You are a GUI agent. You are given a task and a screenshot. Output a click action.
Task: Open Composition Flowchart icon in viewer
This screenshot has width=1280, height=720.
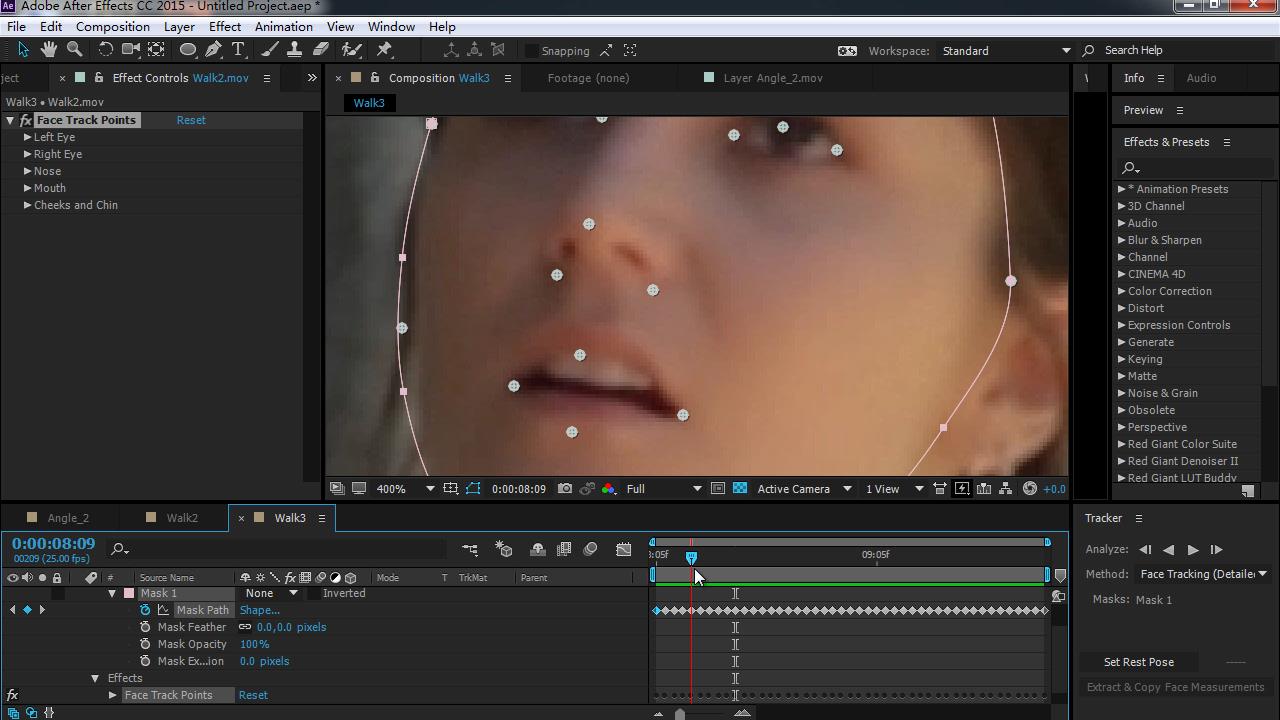1006,489
